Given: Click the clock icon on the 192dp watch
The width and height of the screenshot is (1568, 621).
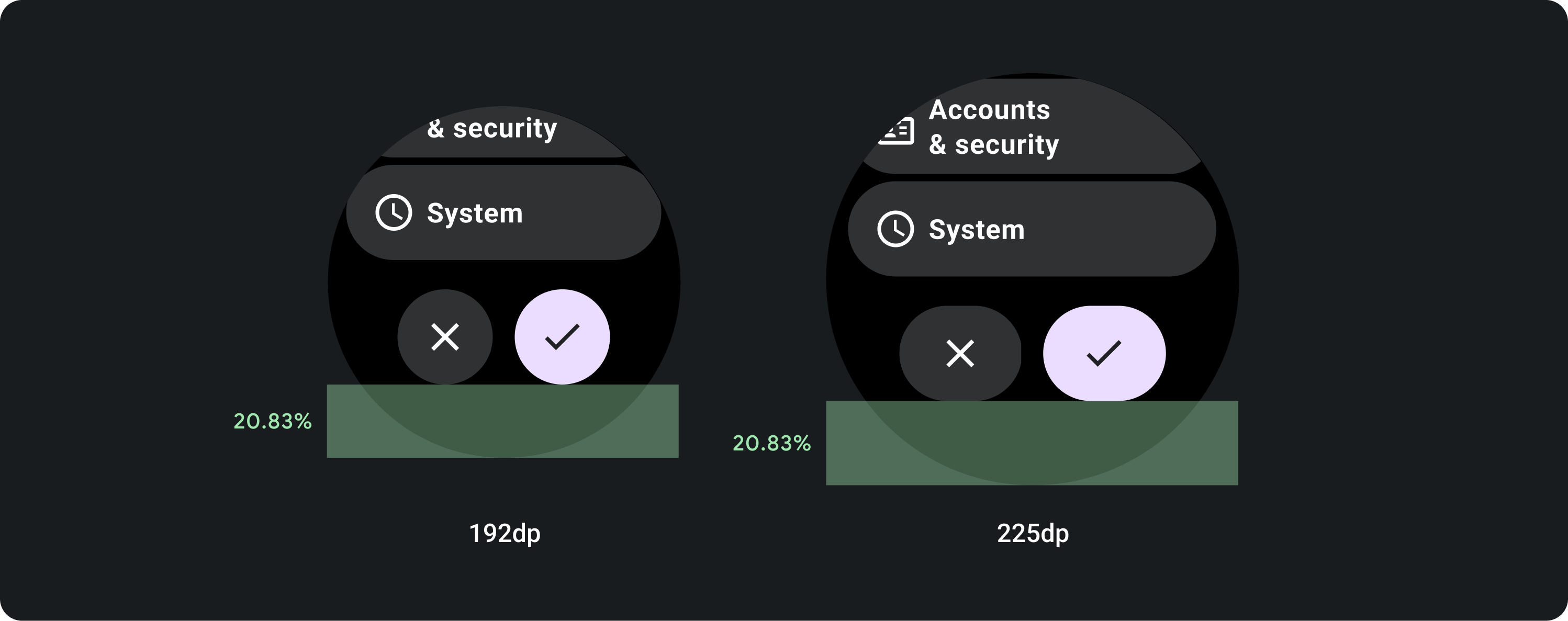Looking at the screenshot, I should pos(394,213).
